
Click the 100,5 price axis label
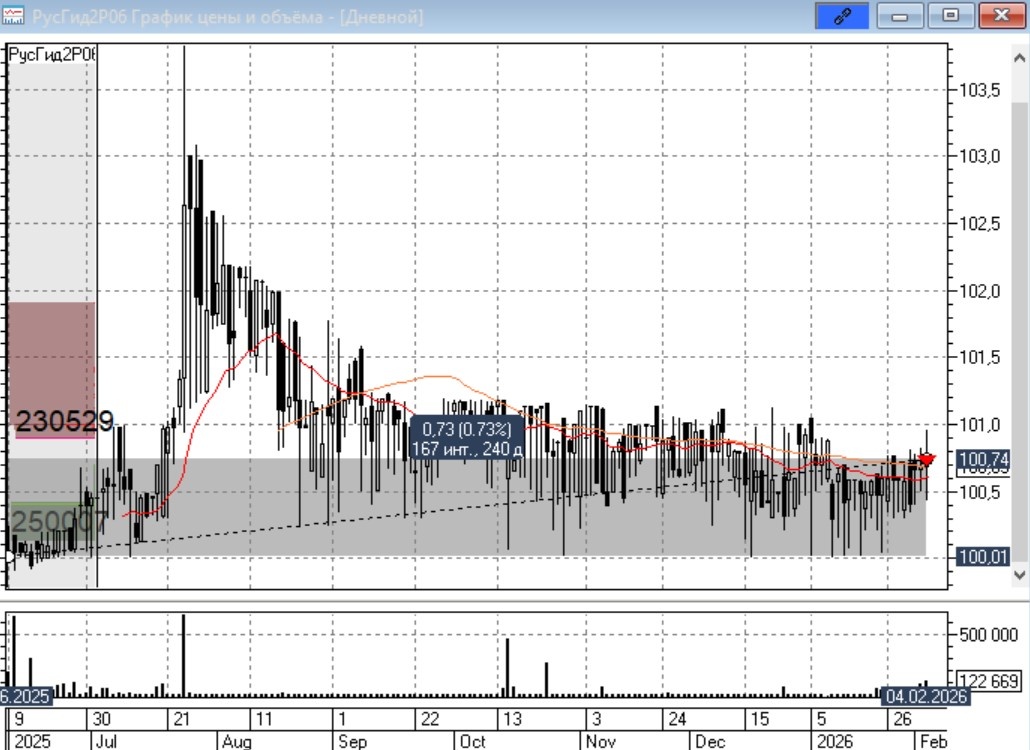point(979,492)
